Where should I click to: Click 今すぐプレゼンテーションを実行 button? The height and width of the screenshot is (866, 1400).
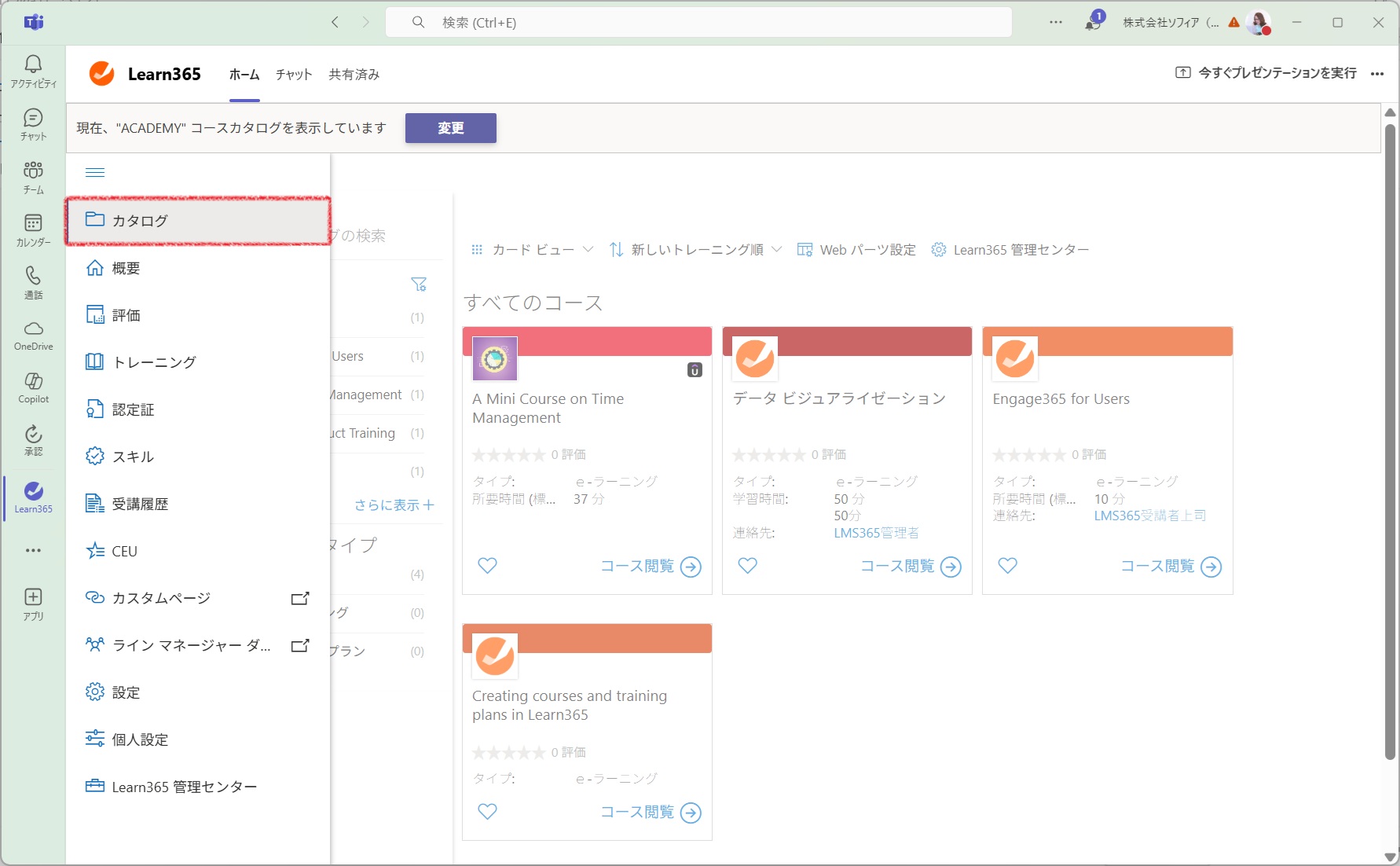[1266, 73]
